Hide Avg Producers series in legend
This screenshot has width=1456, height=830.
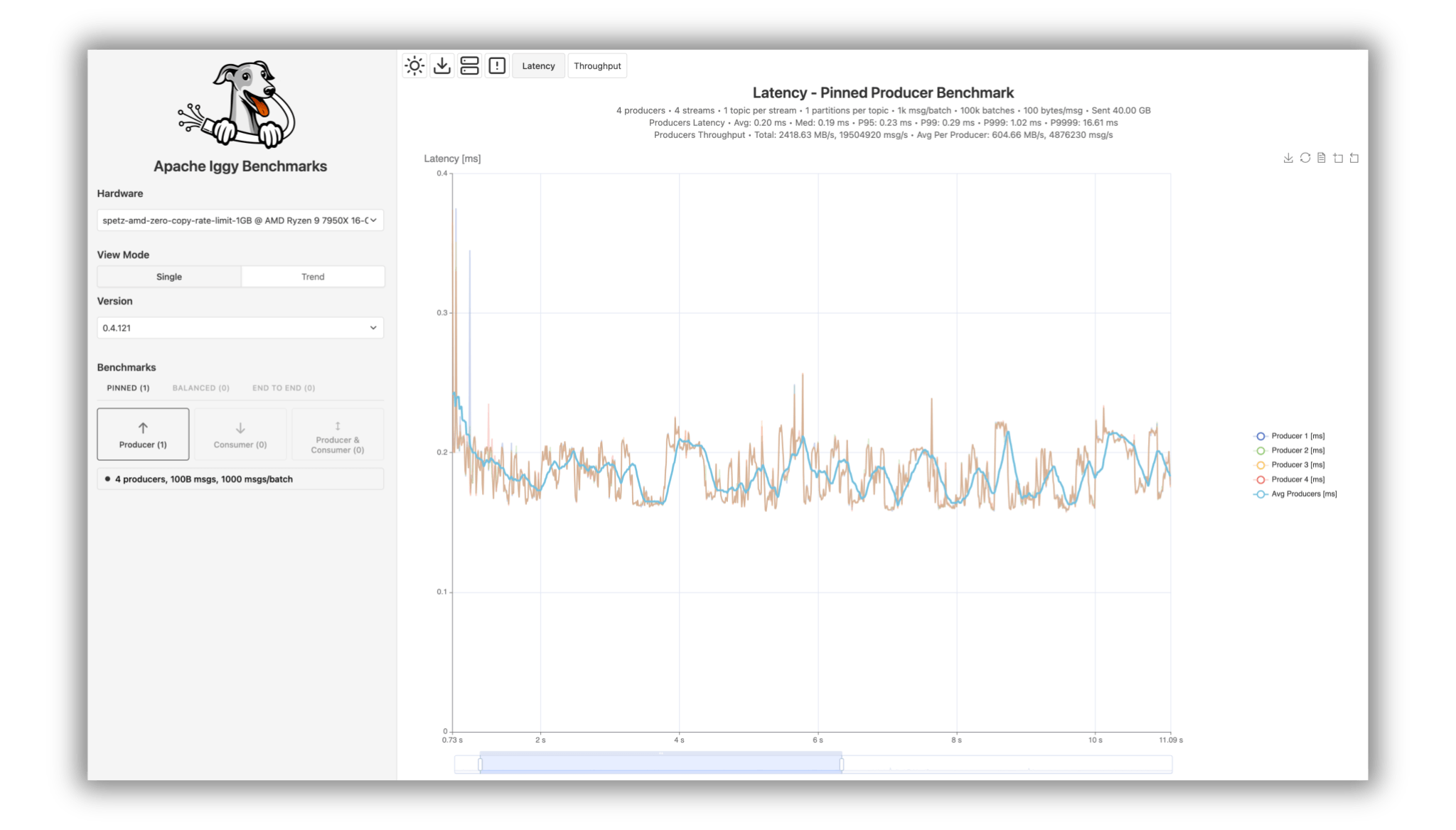click(x=1303, y=494)
